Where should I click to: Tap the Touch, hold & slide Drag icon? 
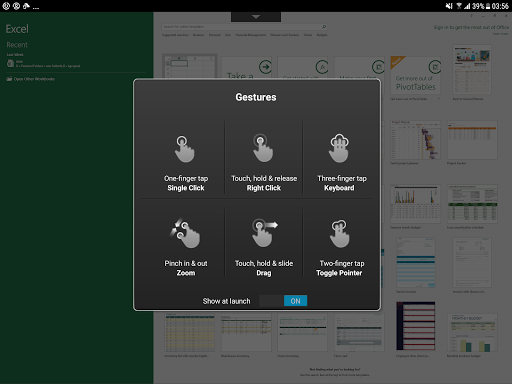point(265,233)
